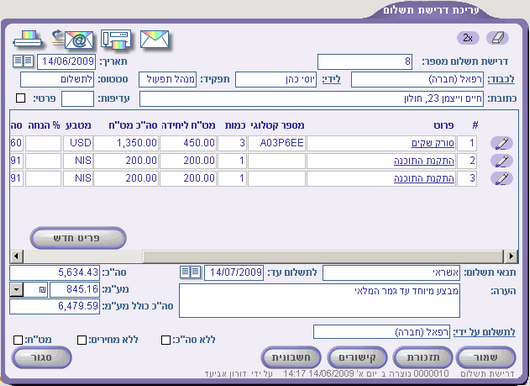Open the currency dropdown next to מע"מ
This screenshot has height=386, width=530.
(16, 290)
